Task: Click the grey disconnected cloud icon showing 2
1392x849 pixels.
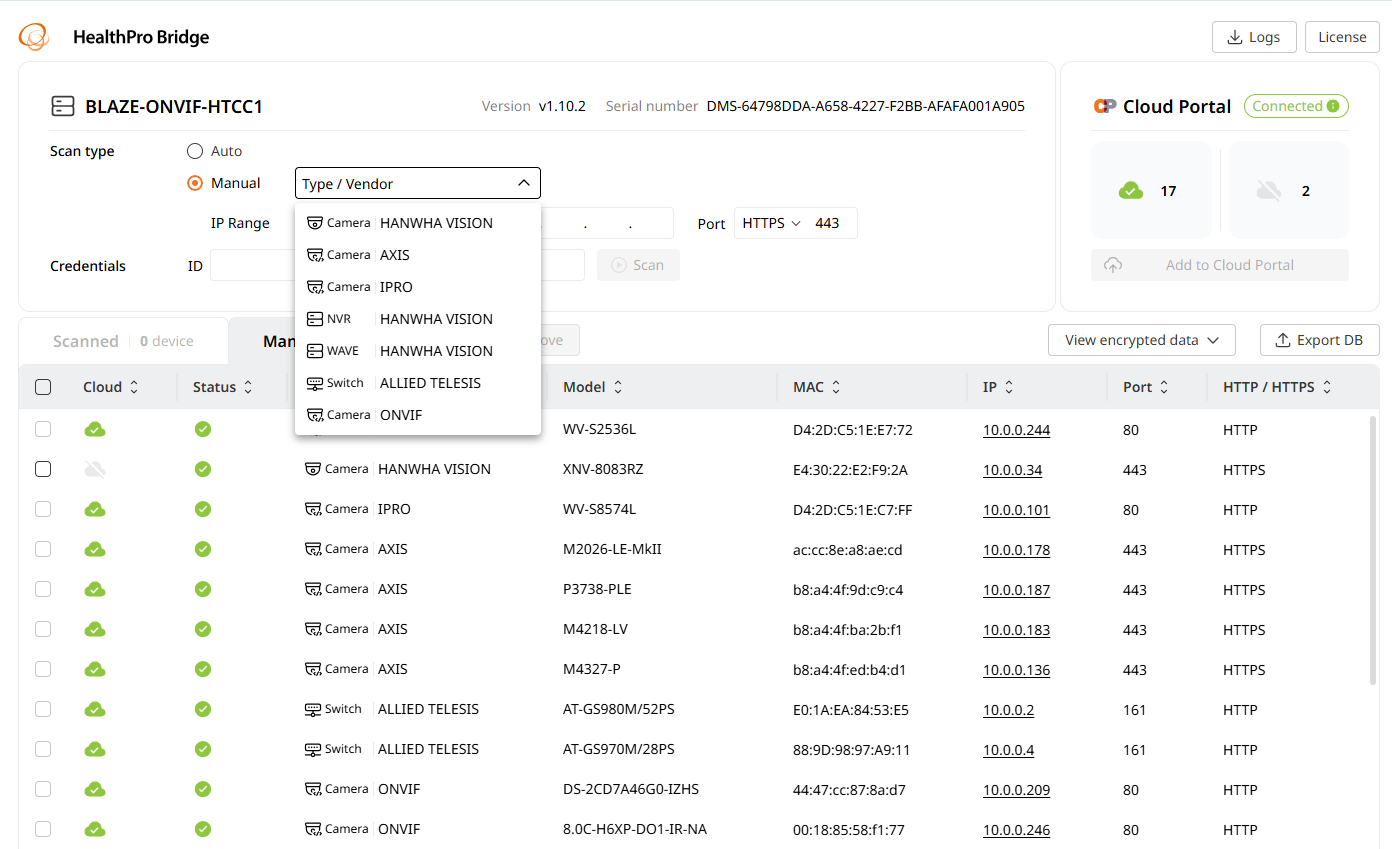Action: coord(1269,191)
